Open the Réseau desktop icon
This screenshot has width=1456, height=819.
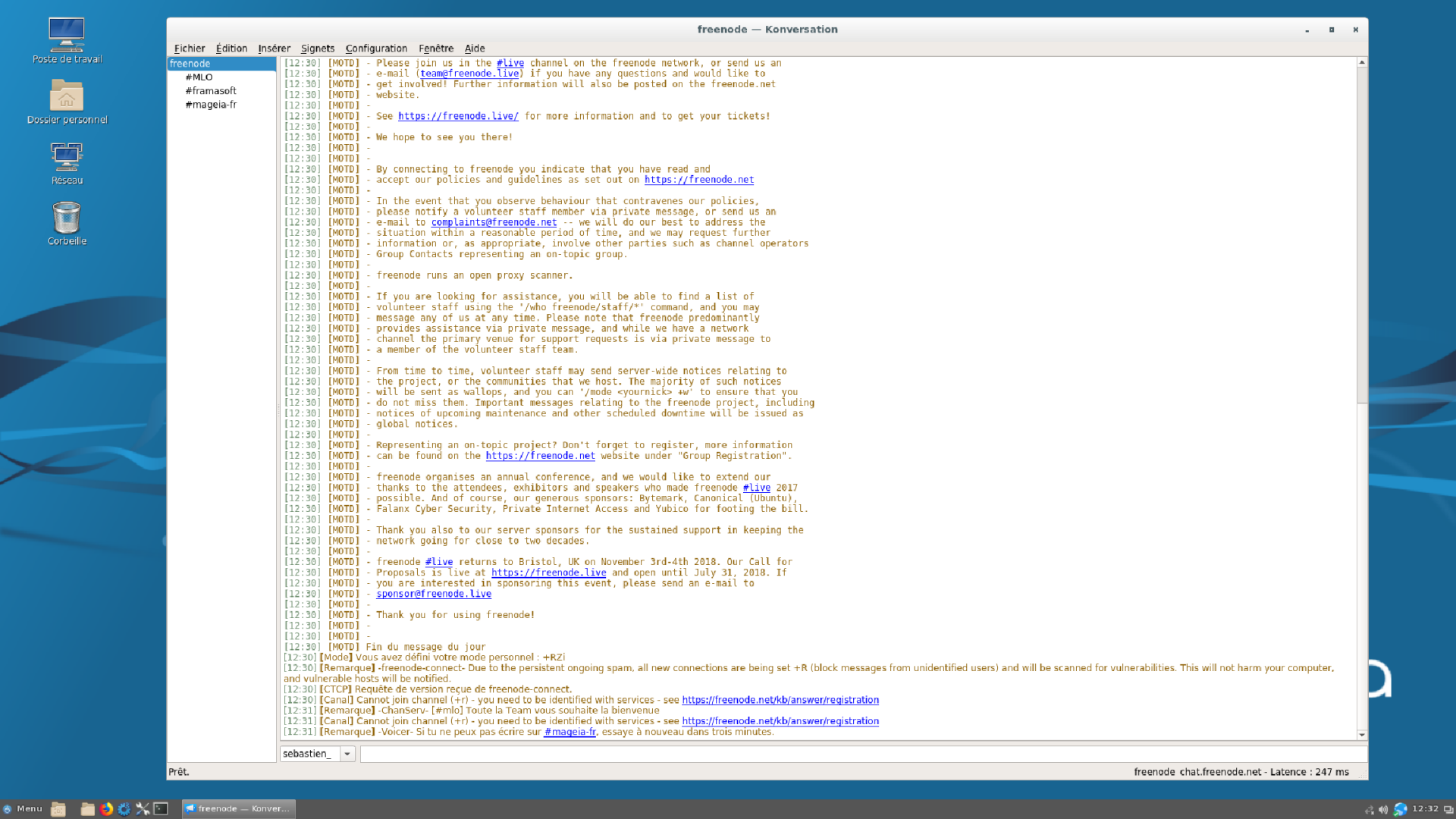point(67,162)
